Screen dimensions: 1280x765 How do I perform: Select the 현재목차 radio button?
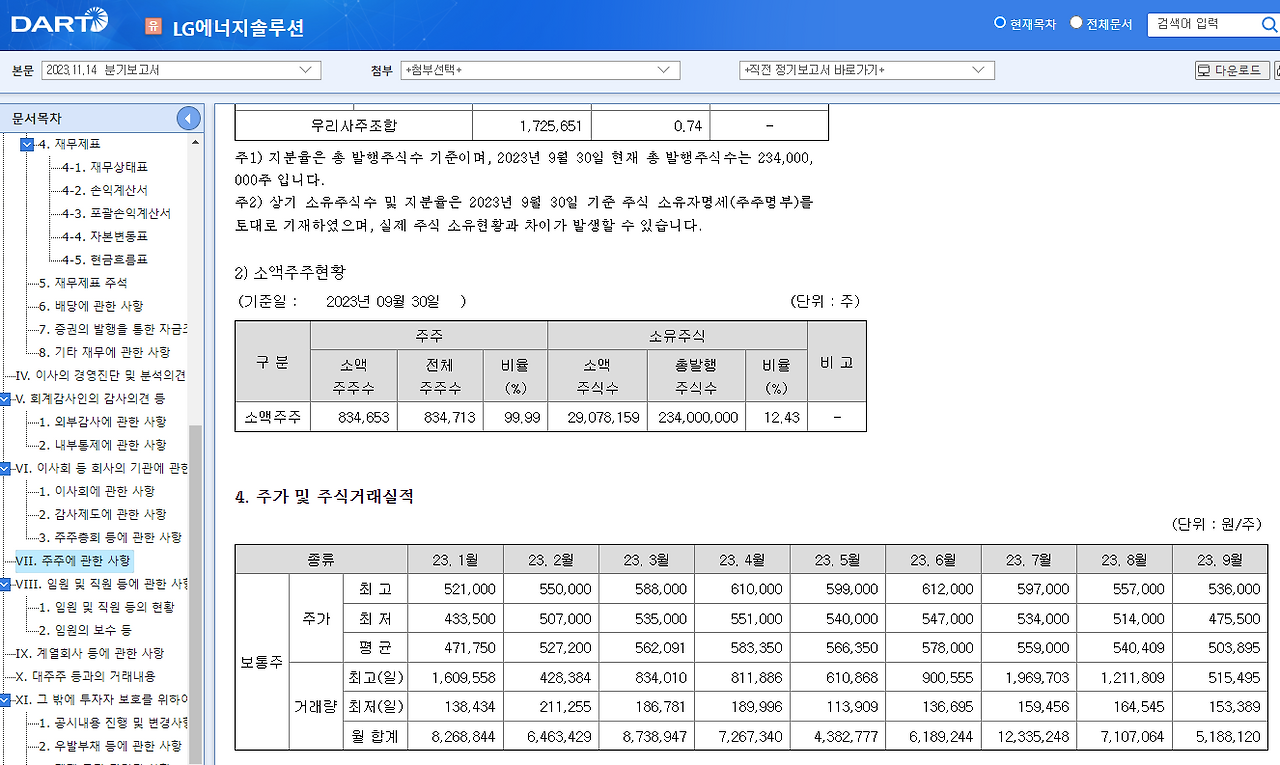999,22
